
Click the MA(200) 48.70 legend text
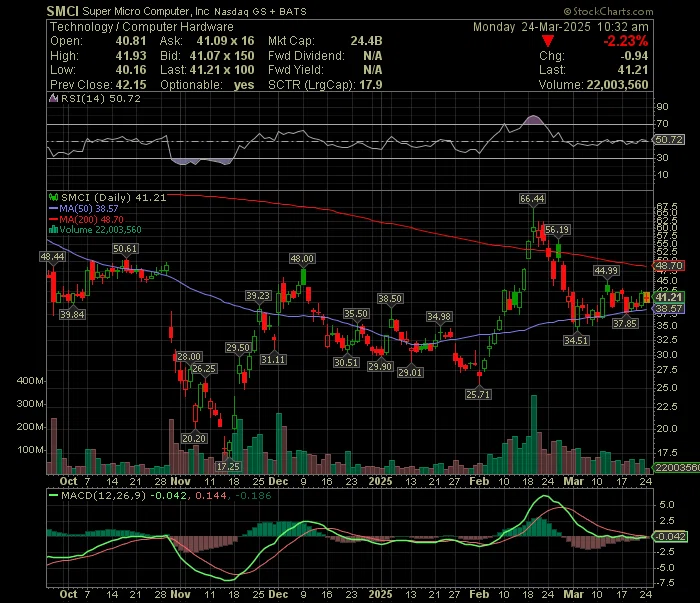click(92, 220)
